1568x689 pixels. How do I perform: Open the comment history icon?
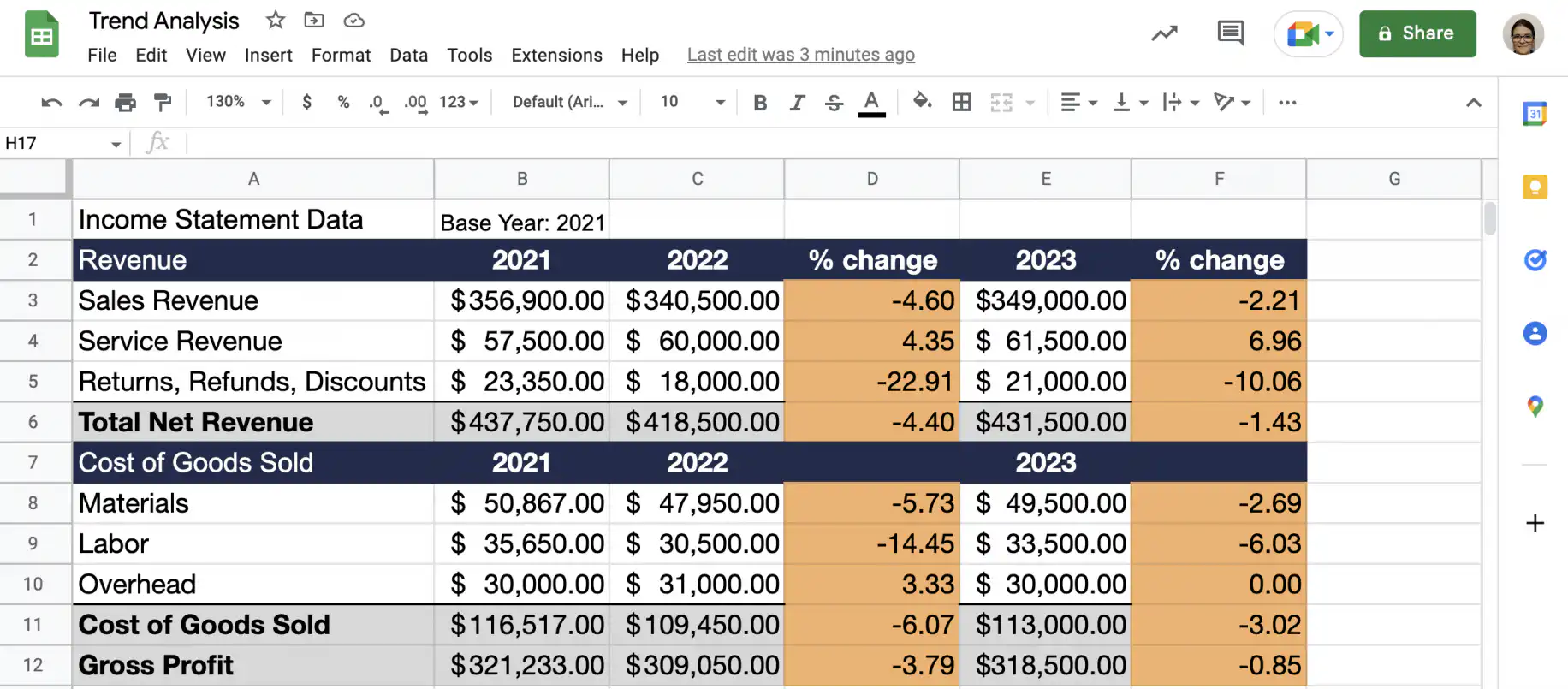(x=1230, y=33)
